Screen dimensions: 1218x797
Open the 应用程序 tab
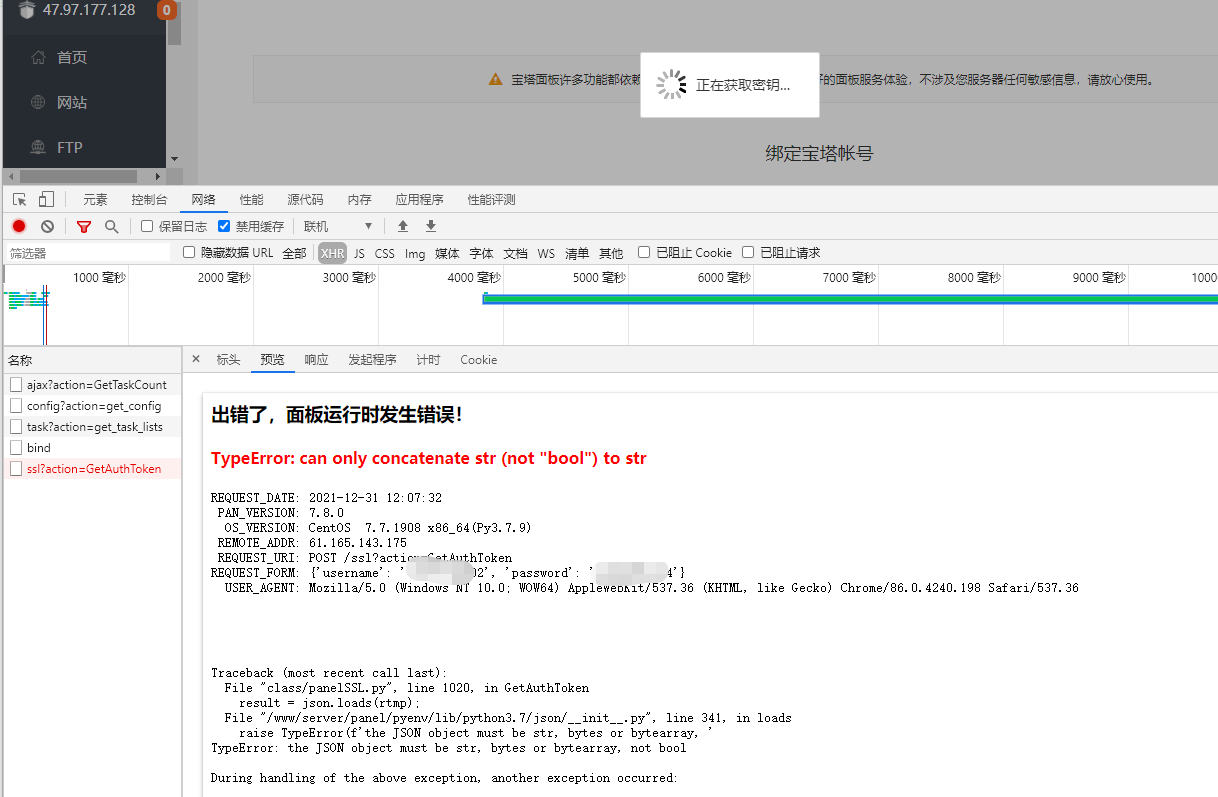[x=419, y=200]
